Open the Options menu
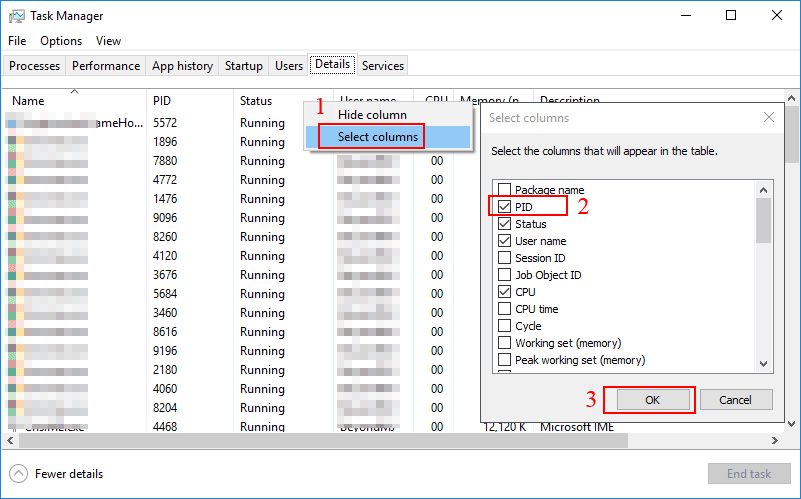 pyautogui.click(x=61, y=41)
